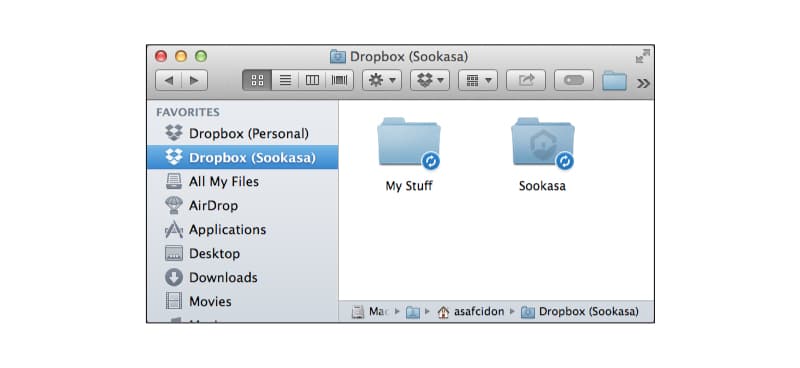Go back with the left arrow button
This screenshot has width=800, height=368.
(x=168, y=81)
